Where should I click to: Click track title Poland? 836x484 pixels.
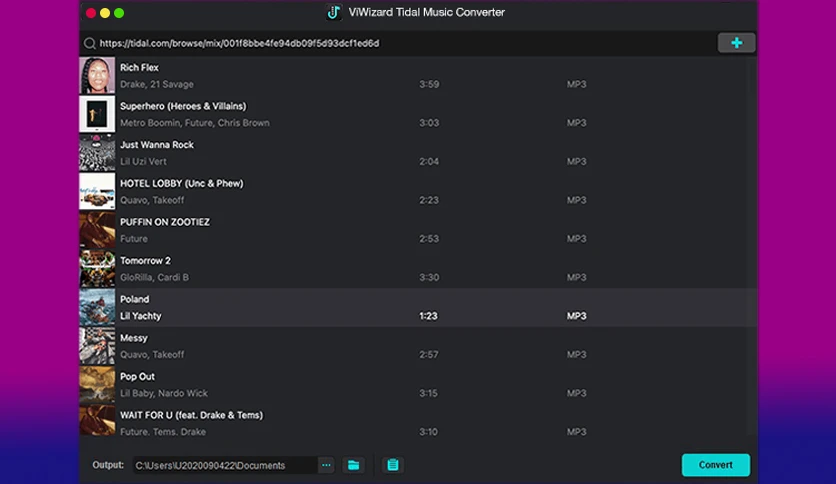click(135, 300)
